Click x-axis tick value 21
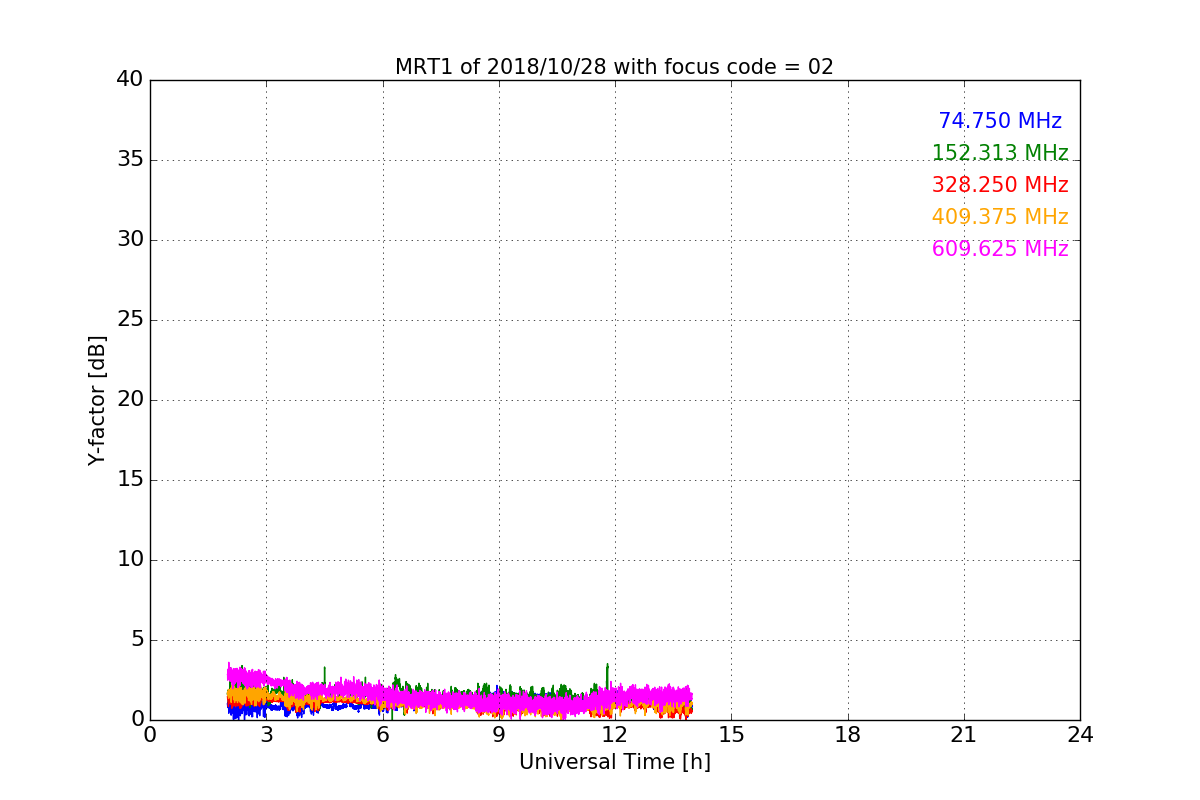This screenshot has height=800, width=1200. click(x=964, y=734)
